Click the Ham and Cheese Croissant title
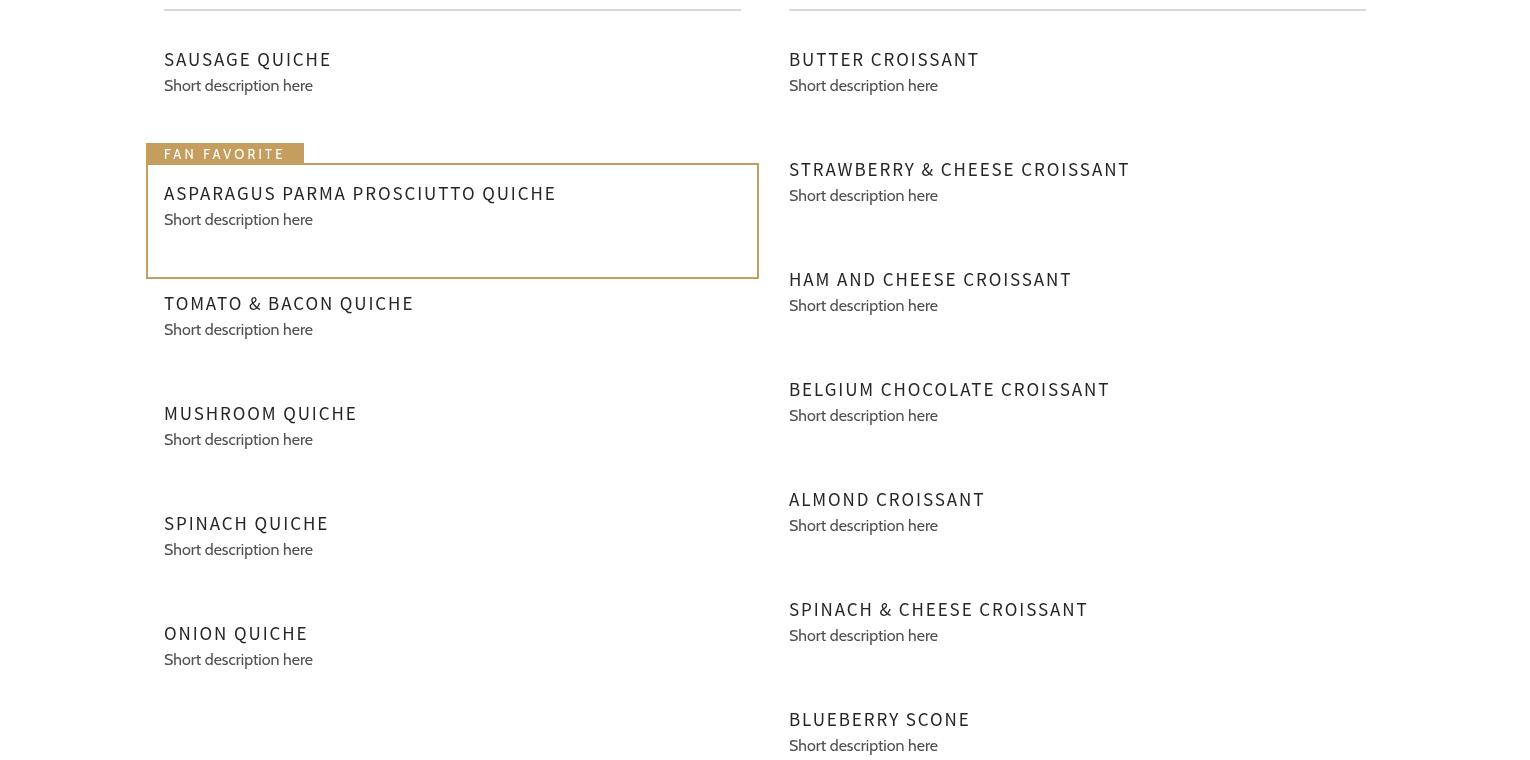This screenshot has height=760, width=1530. coord(930,280)
